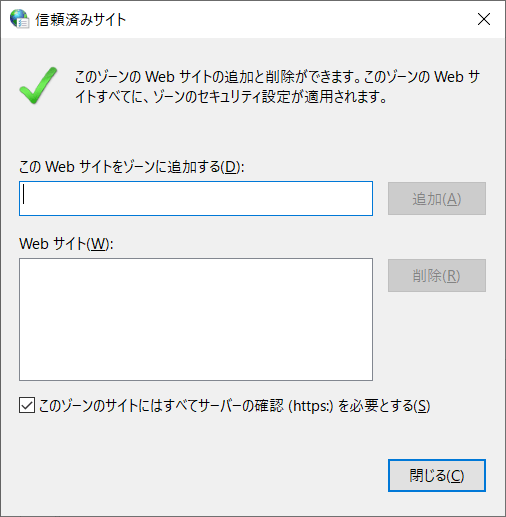Click the 追加(A) button

(437, 199)
